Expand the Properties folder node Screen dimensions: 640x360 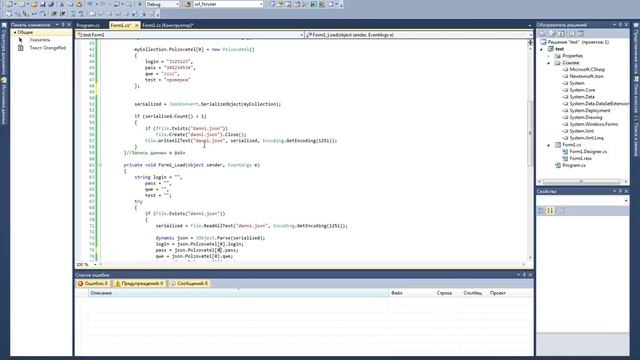point(549,56)
